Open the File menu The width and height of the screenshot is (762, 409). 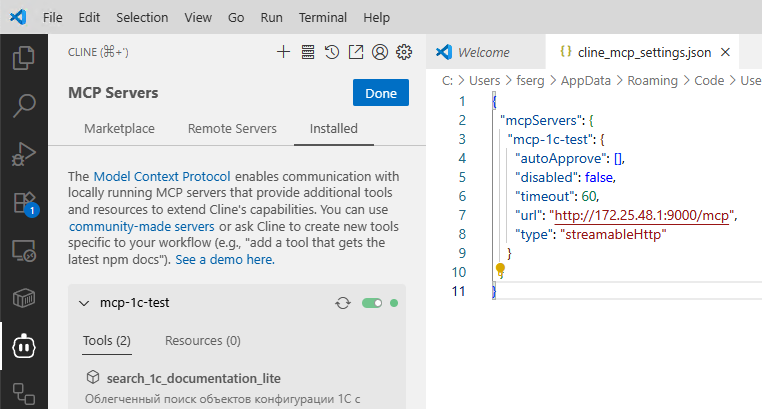pyautogui.click(x=52, y=17)
